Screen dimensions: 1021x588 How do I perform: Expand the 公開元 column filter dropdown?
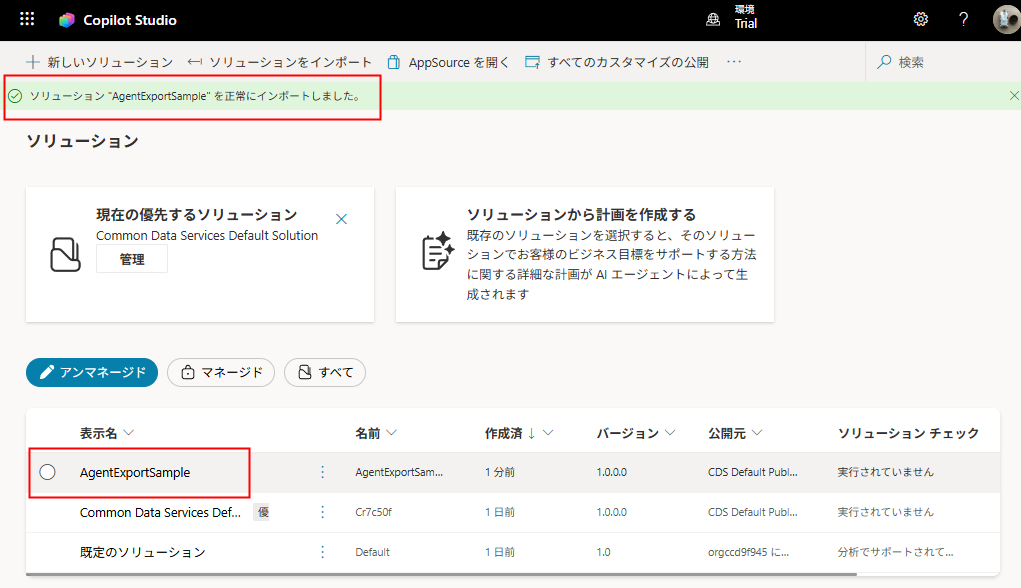coord(757,434)
